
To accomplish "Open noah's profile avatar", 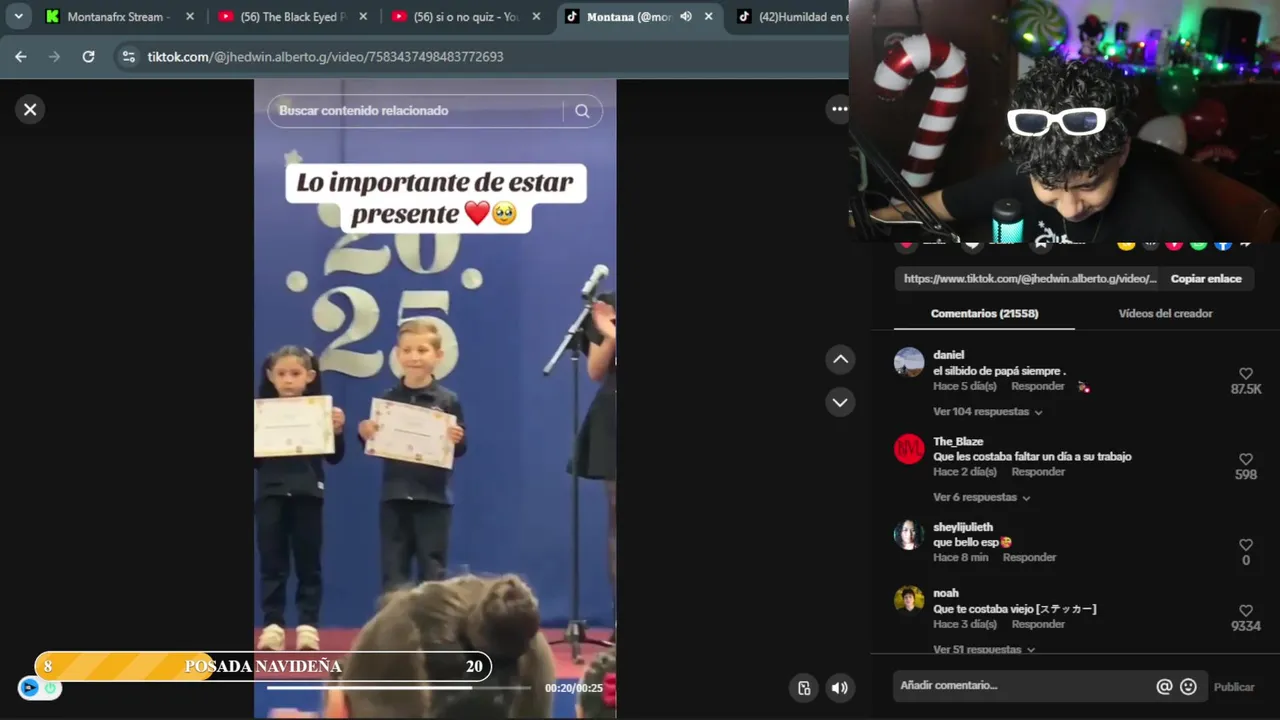I will tap(909, 600).
